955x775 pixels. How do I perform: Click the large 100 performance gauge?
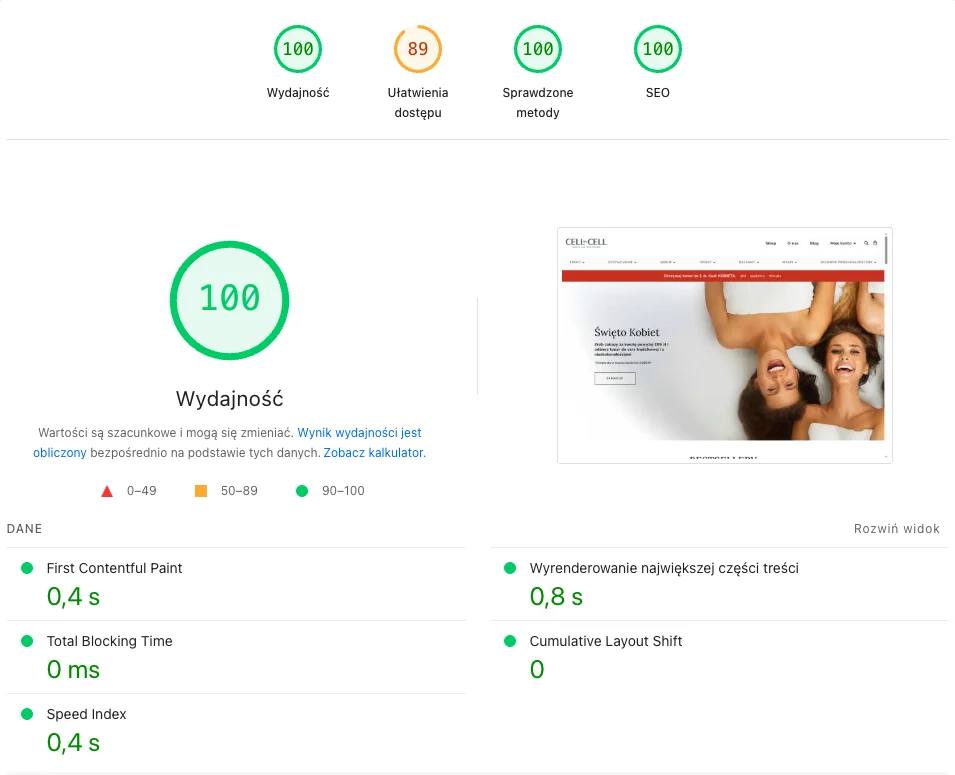[x=229, y=298]
